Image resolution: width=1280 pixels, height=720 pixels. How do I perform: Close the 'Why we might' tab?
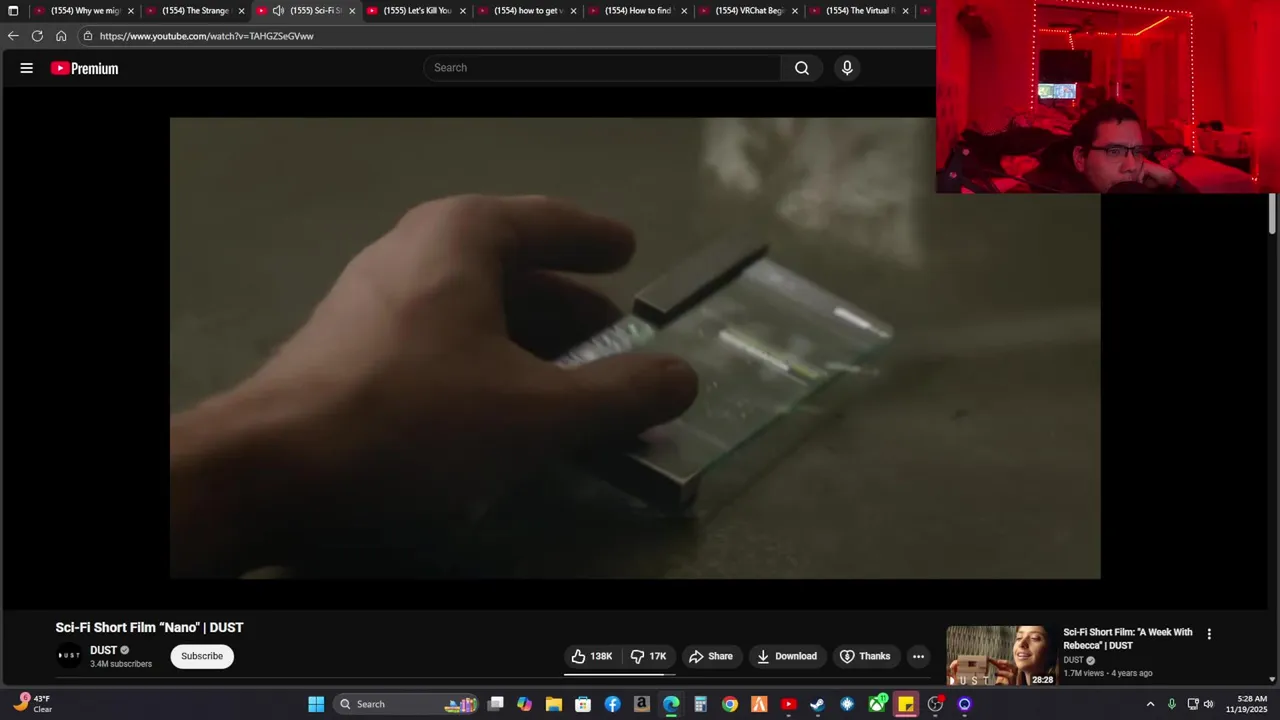tap(131, 11)
